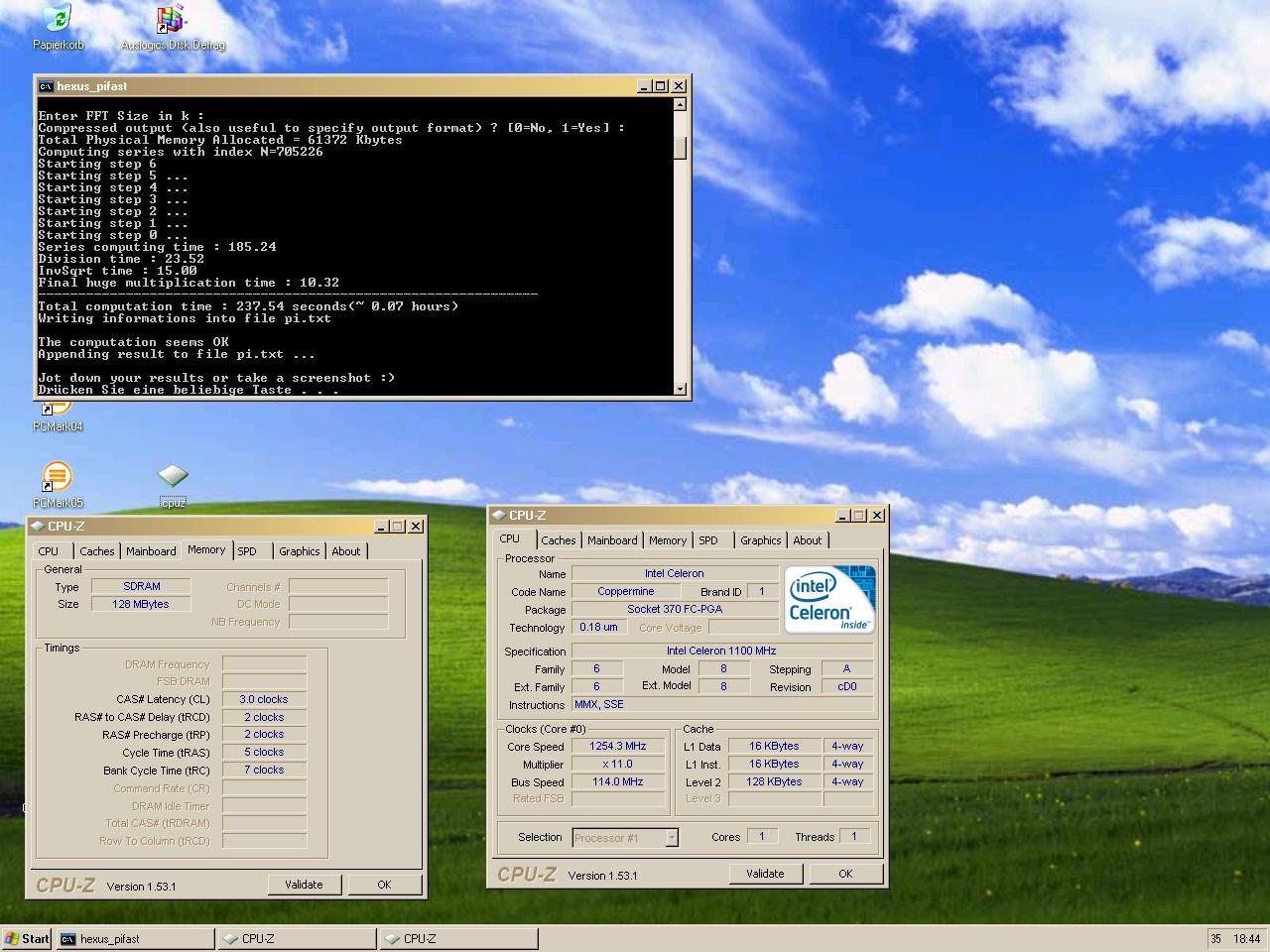1270x952 pixels.
Task: Click Validate in left CPU-Z window
Action: point(304,885)
